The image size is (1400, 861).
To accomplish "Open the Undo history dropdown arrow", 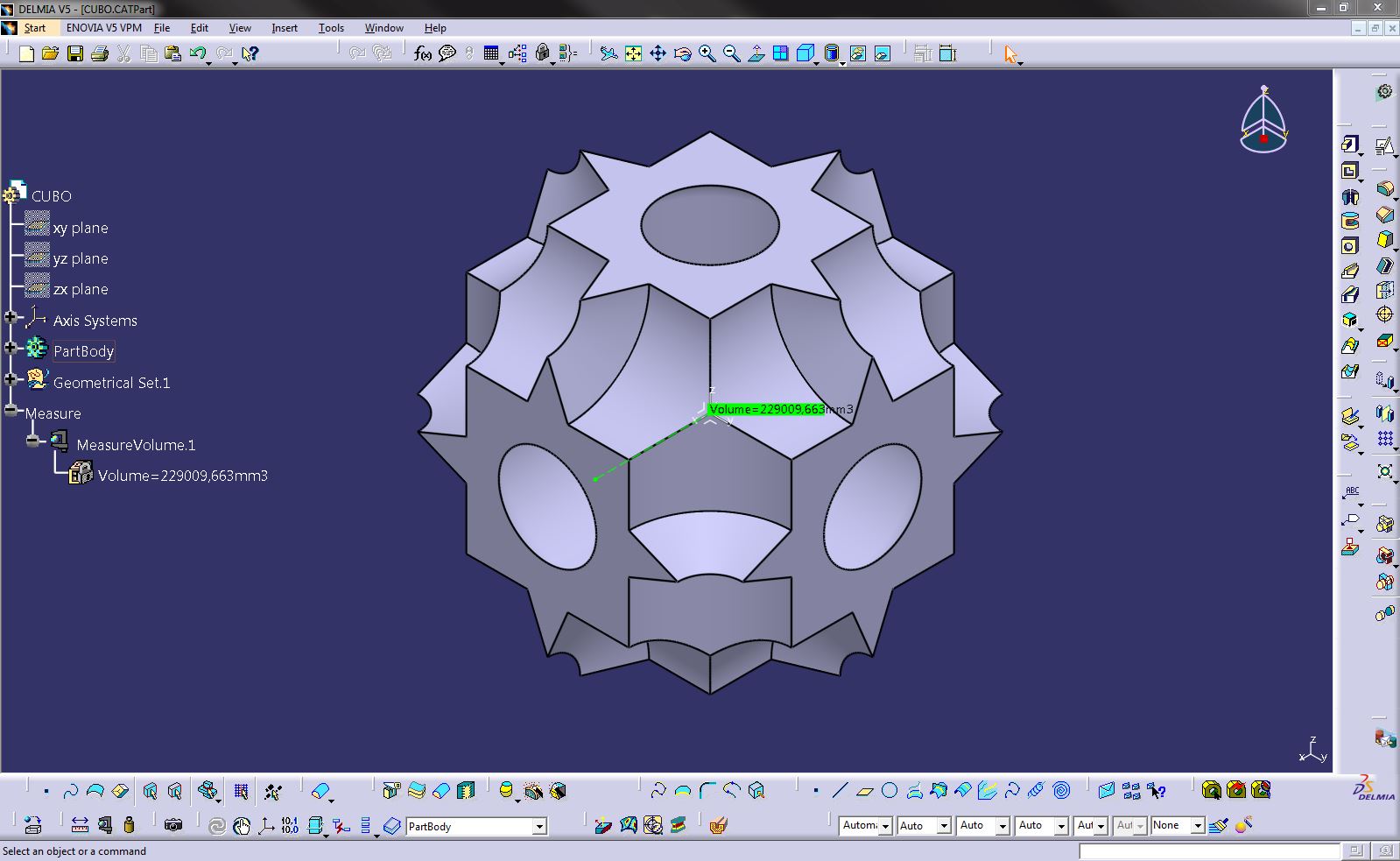I will pyautogui.click(x=208, y=62).
